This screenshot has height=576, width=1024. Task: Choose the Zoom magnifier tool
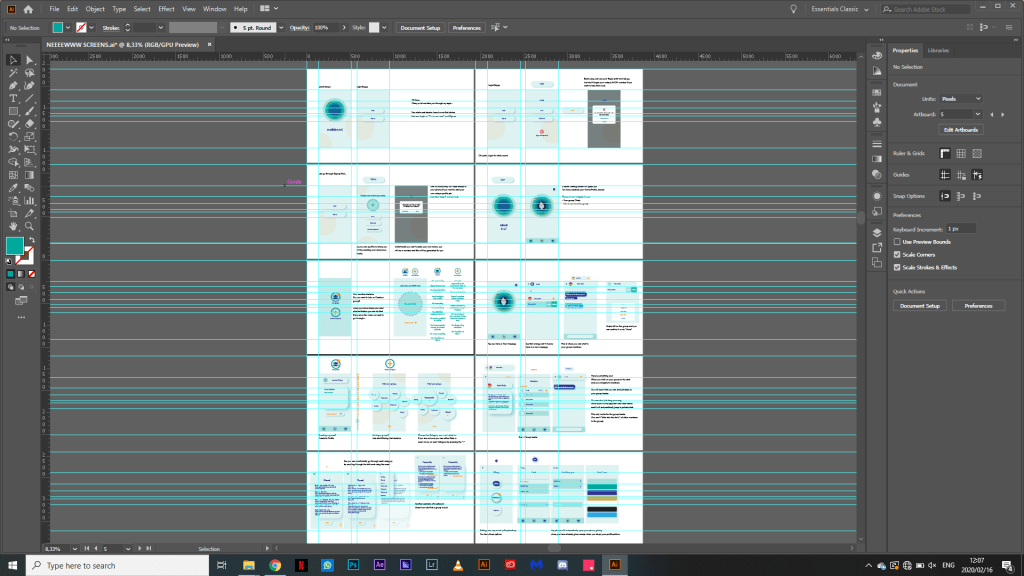coord(30,227)
